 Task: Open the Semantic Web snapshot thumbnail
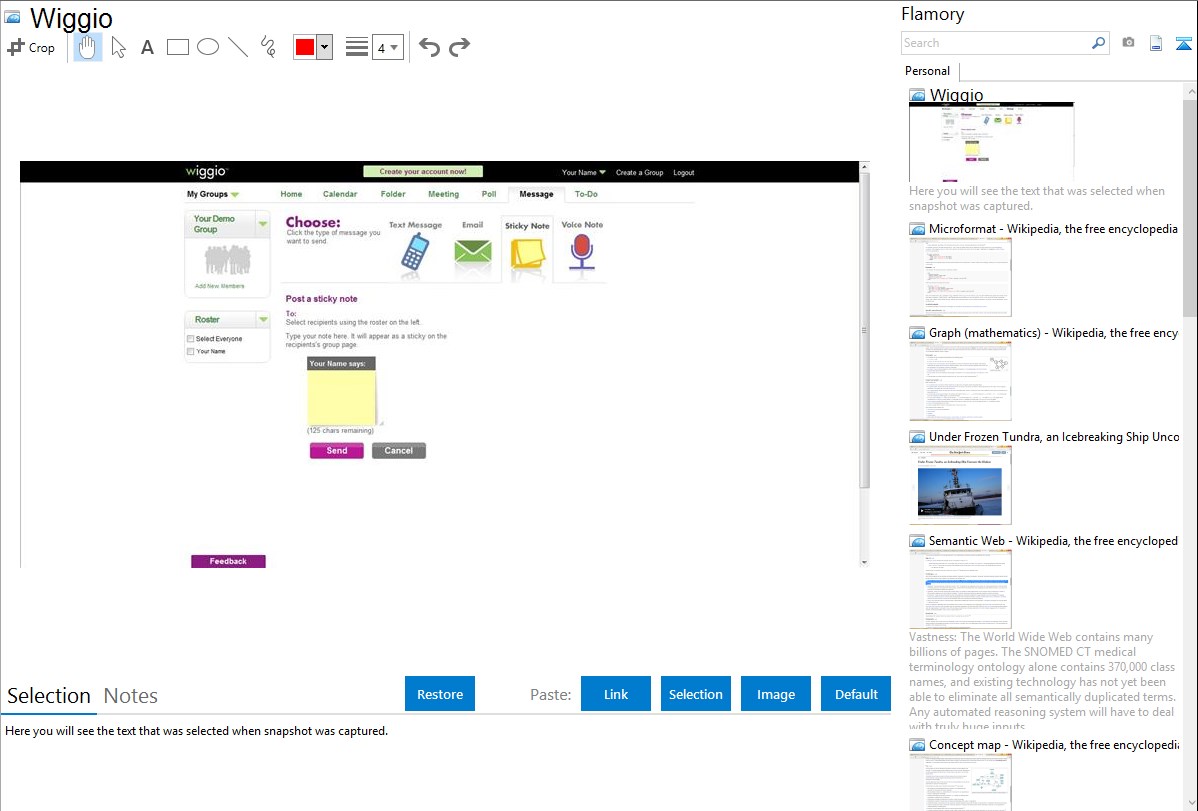click(960, 589)
